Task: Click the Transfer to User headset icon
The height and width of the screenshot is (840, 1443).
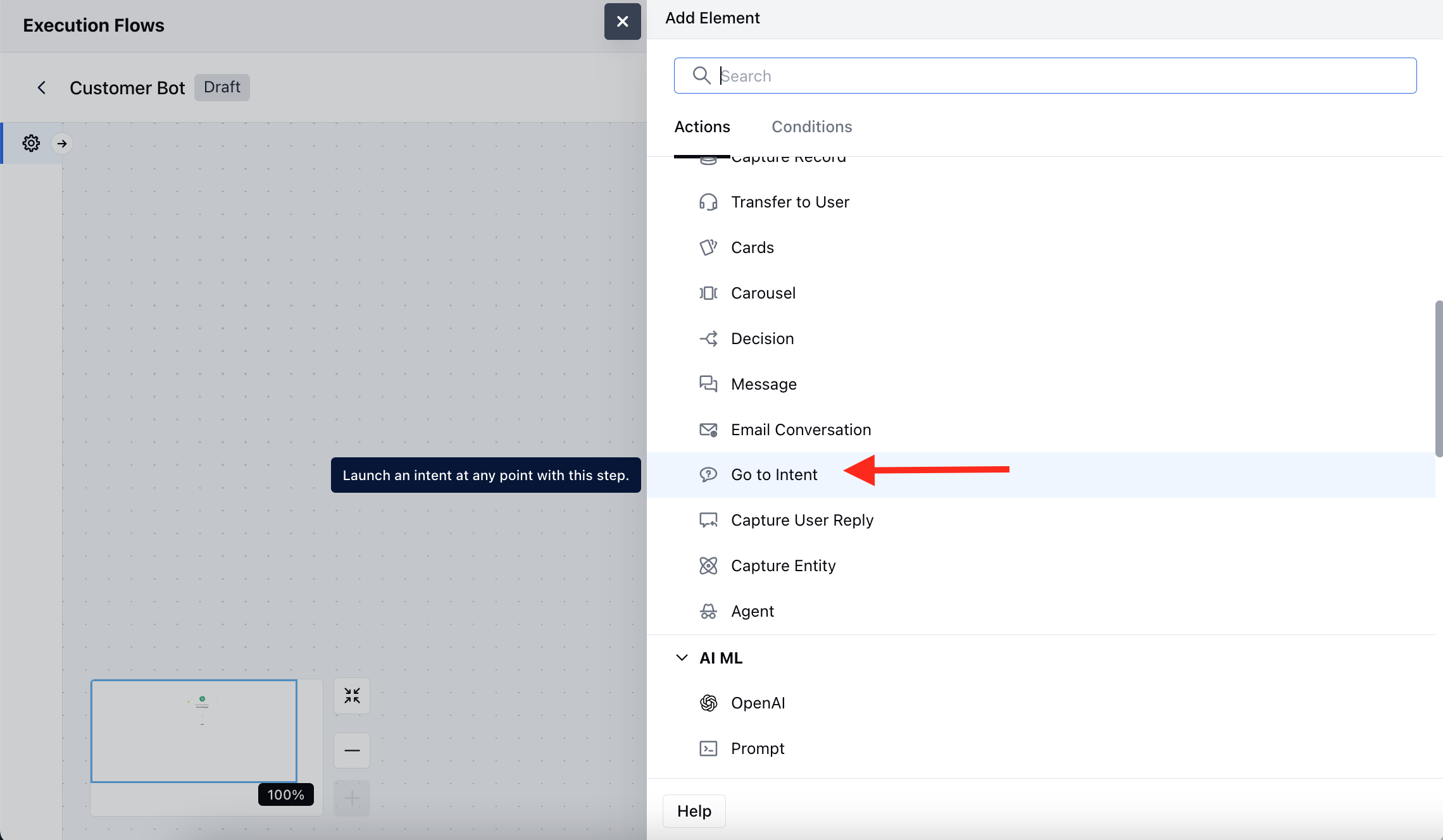Action: [x=708, y=202]
